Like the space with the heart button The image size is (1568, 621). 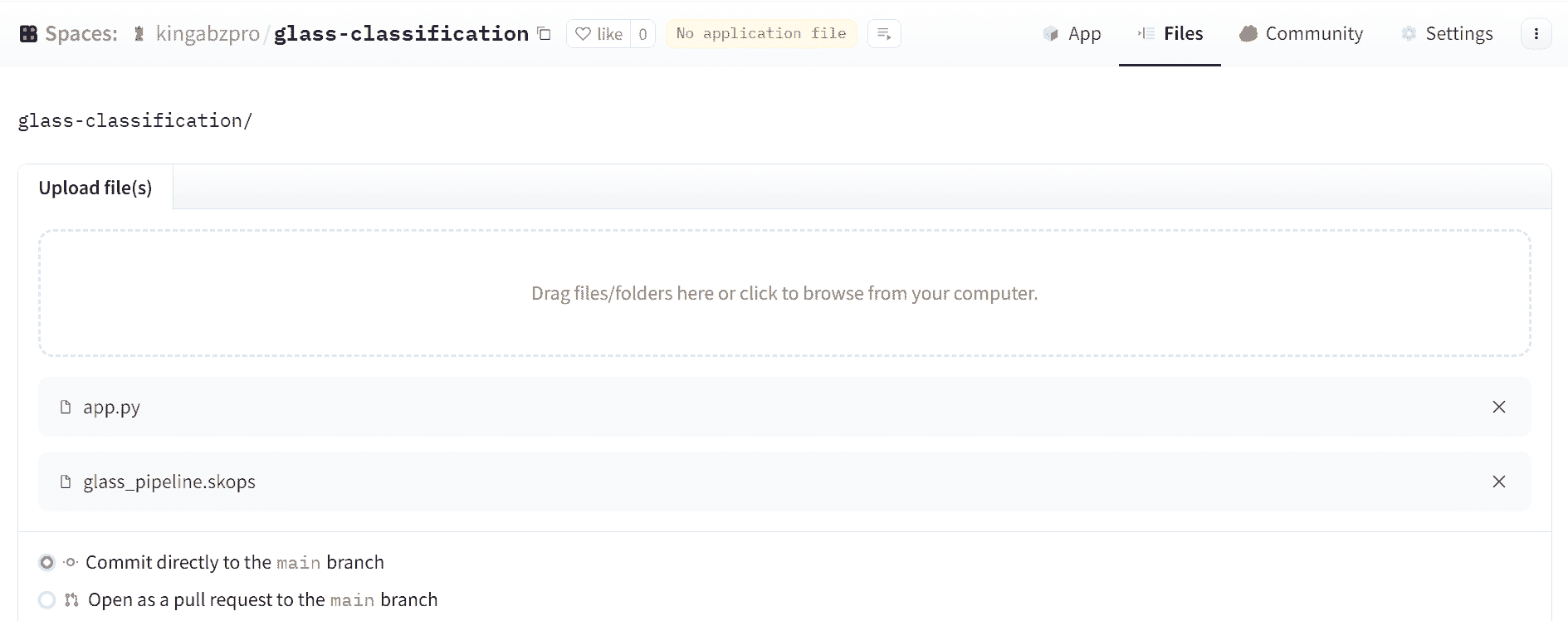pyautogui.click(x=598, y=34)
